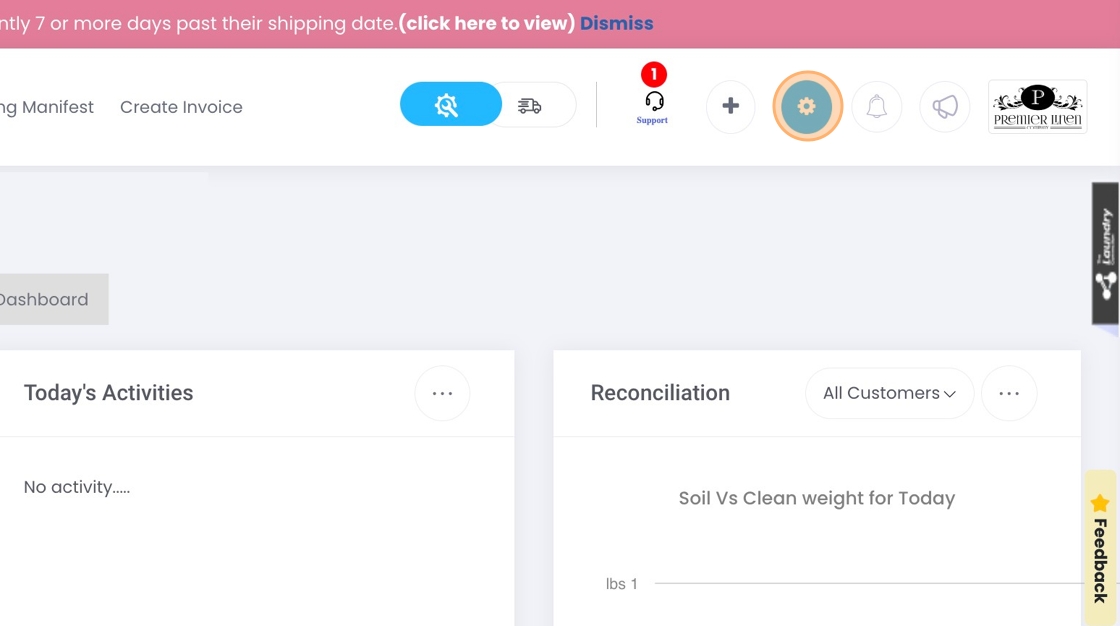Open the Feedback star side tab
Screen dimensions: 1120x626
click(1101, 547)
